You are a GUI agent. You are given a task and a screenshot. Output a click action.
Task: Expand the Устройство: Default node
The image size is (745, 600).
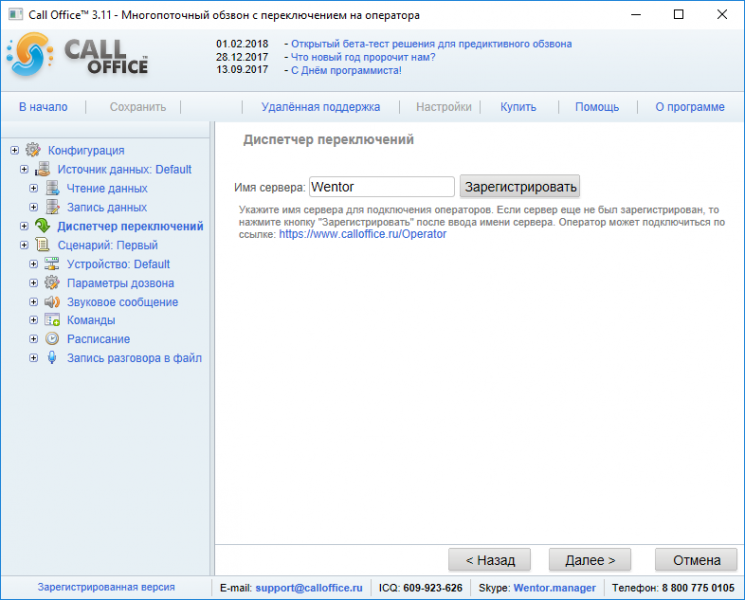pos(33,264)
